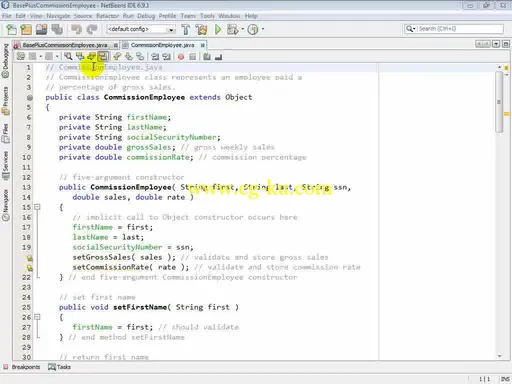
Task: Click the Build Project hammer icon
Action: coord(186,30)
